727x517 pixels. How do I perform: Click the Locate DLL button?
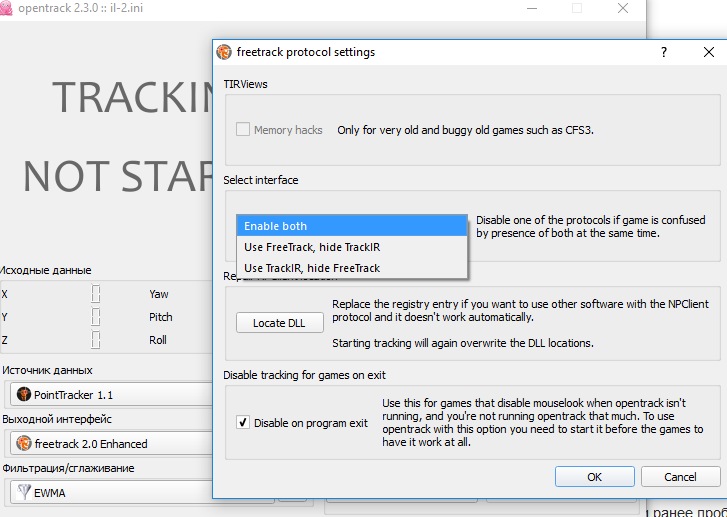[280, 323]
